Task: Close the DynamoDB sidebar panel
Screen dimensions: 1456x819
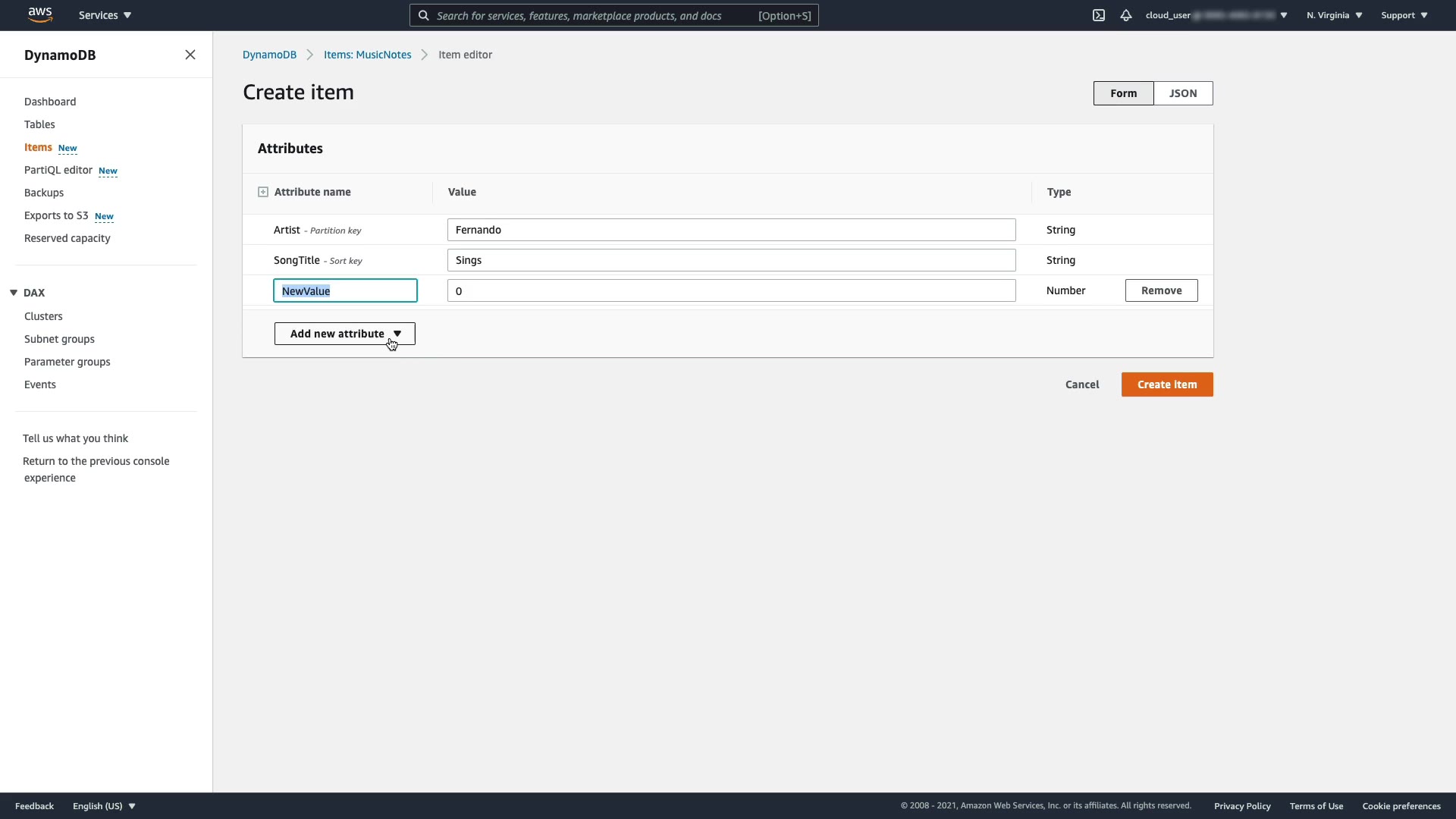Action: [x=190, y=55]
